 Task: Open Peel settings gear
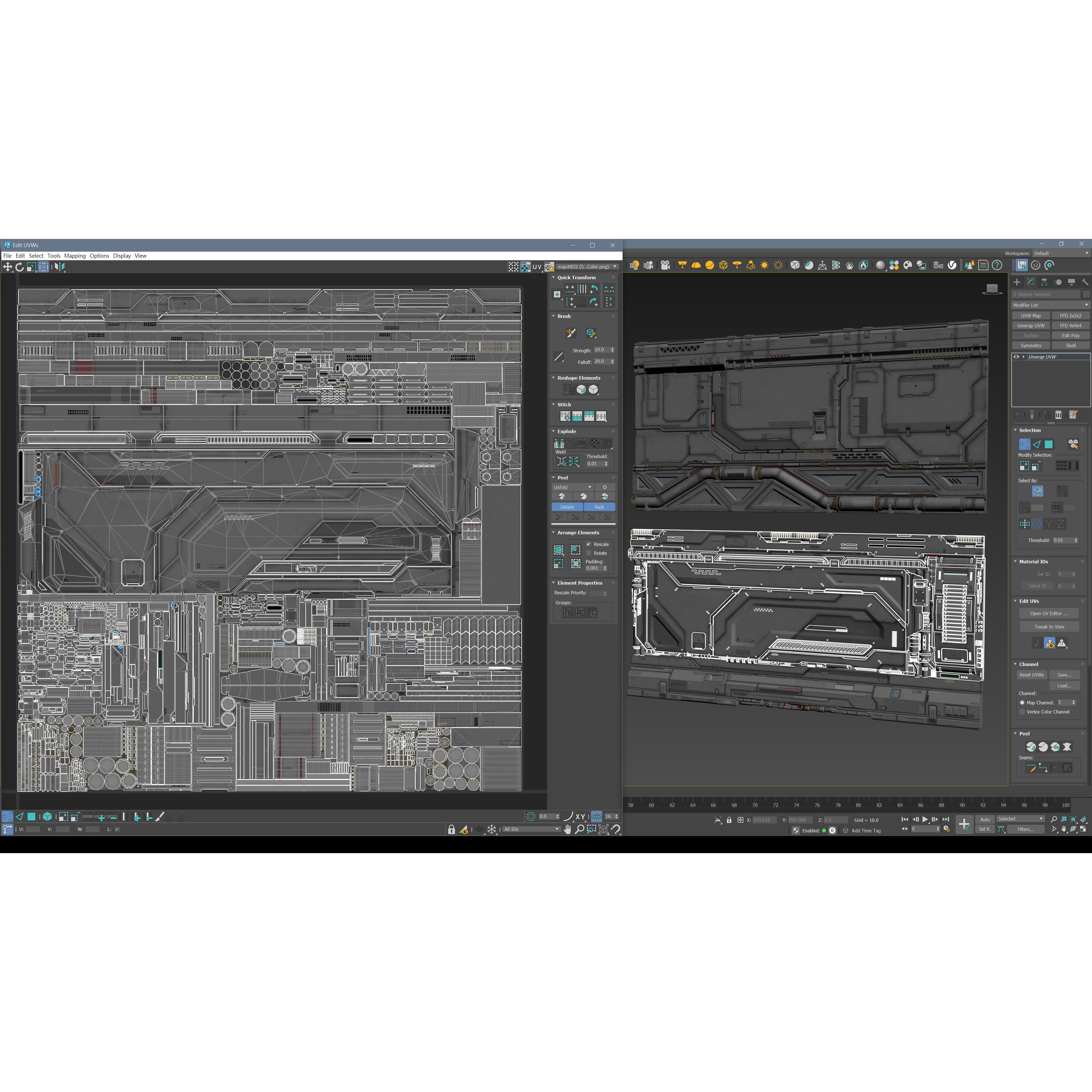605,487
